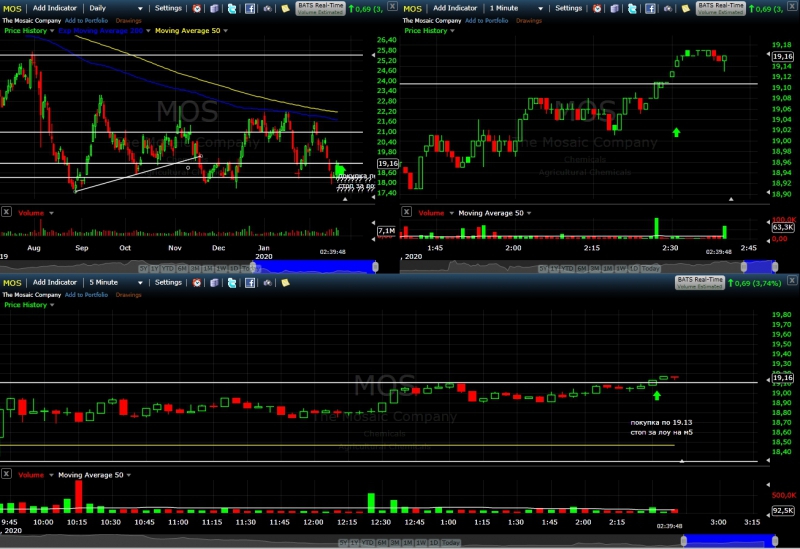The image size is (800, 549).
Task: Select 1W range on 5 Minute chart
Action: (421, 542)
